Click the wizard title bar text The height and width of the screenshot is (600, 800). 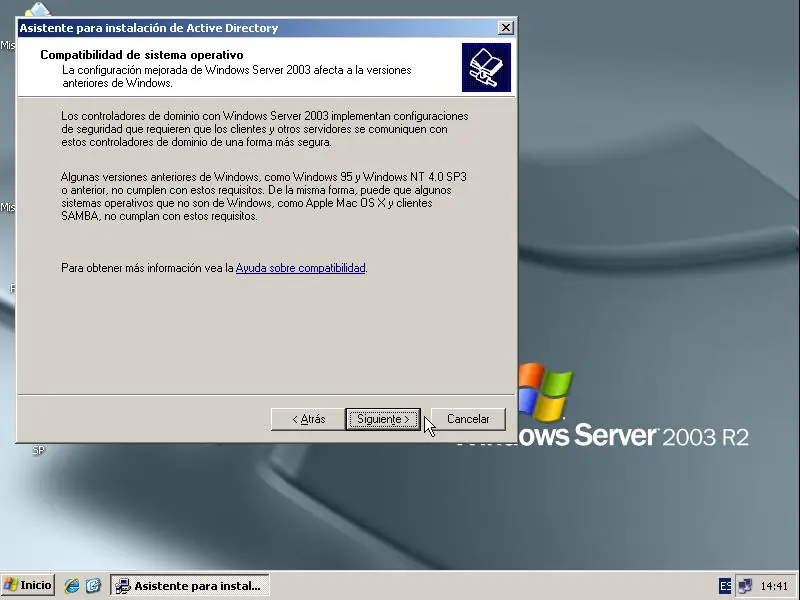tap(148, 28)
